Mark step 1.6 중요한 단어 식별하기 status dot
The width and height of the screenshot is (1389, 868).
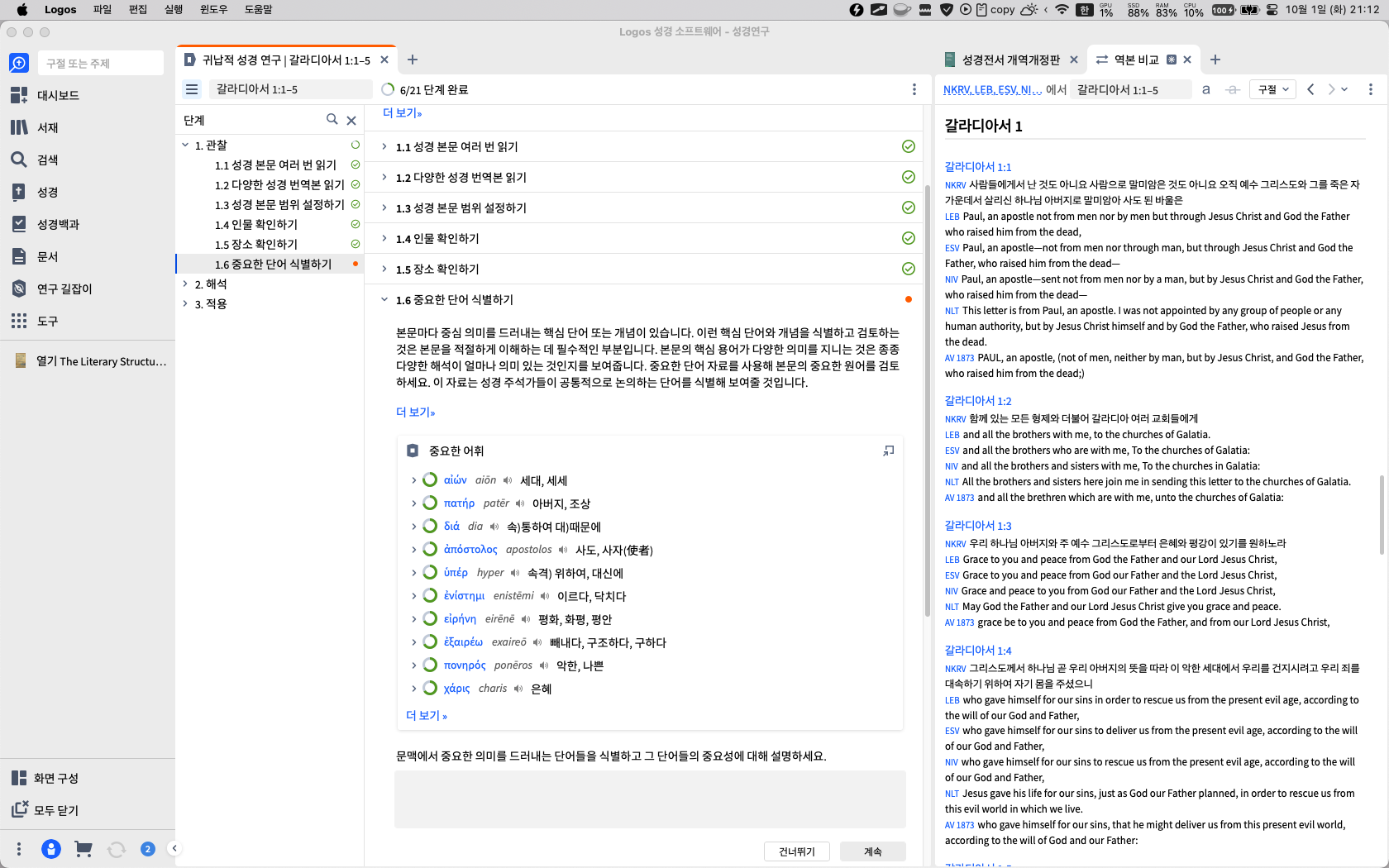[x=909, y=299]
